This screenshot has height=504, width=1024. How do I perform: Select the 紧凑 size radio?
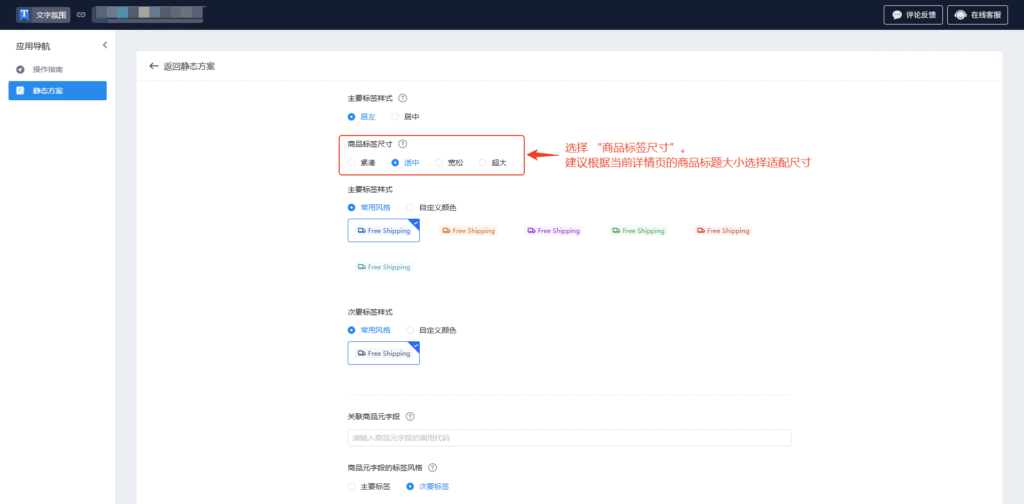351,163
